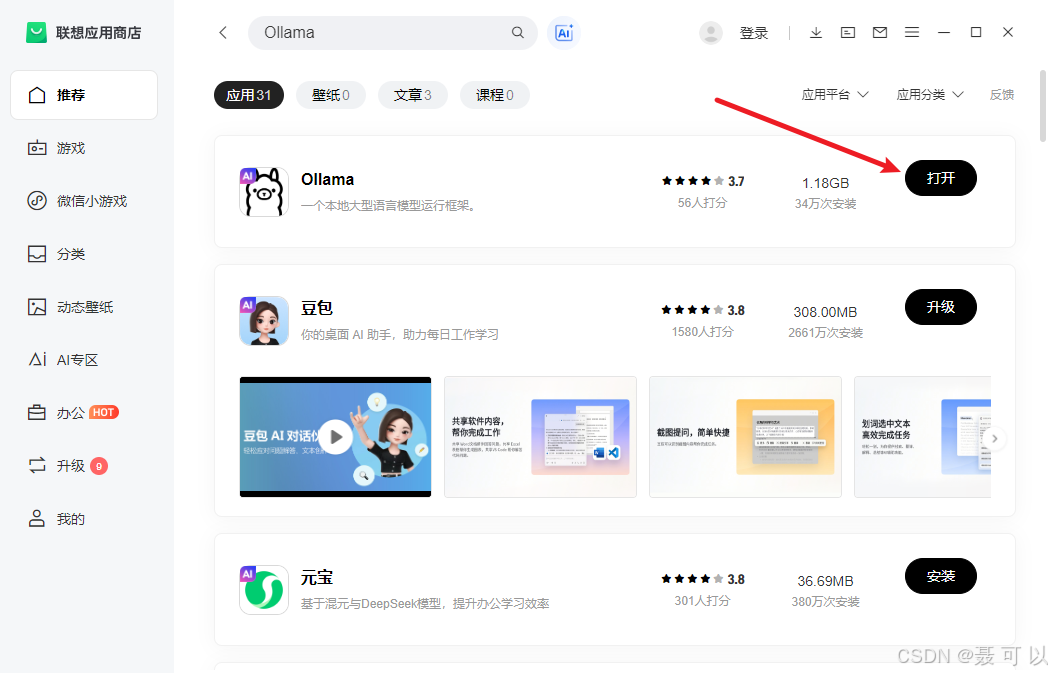Open 办公 HOT in the sidebar

(84, 413)
